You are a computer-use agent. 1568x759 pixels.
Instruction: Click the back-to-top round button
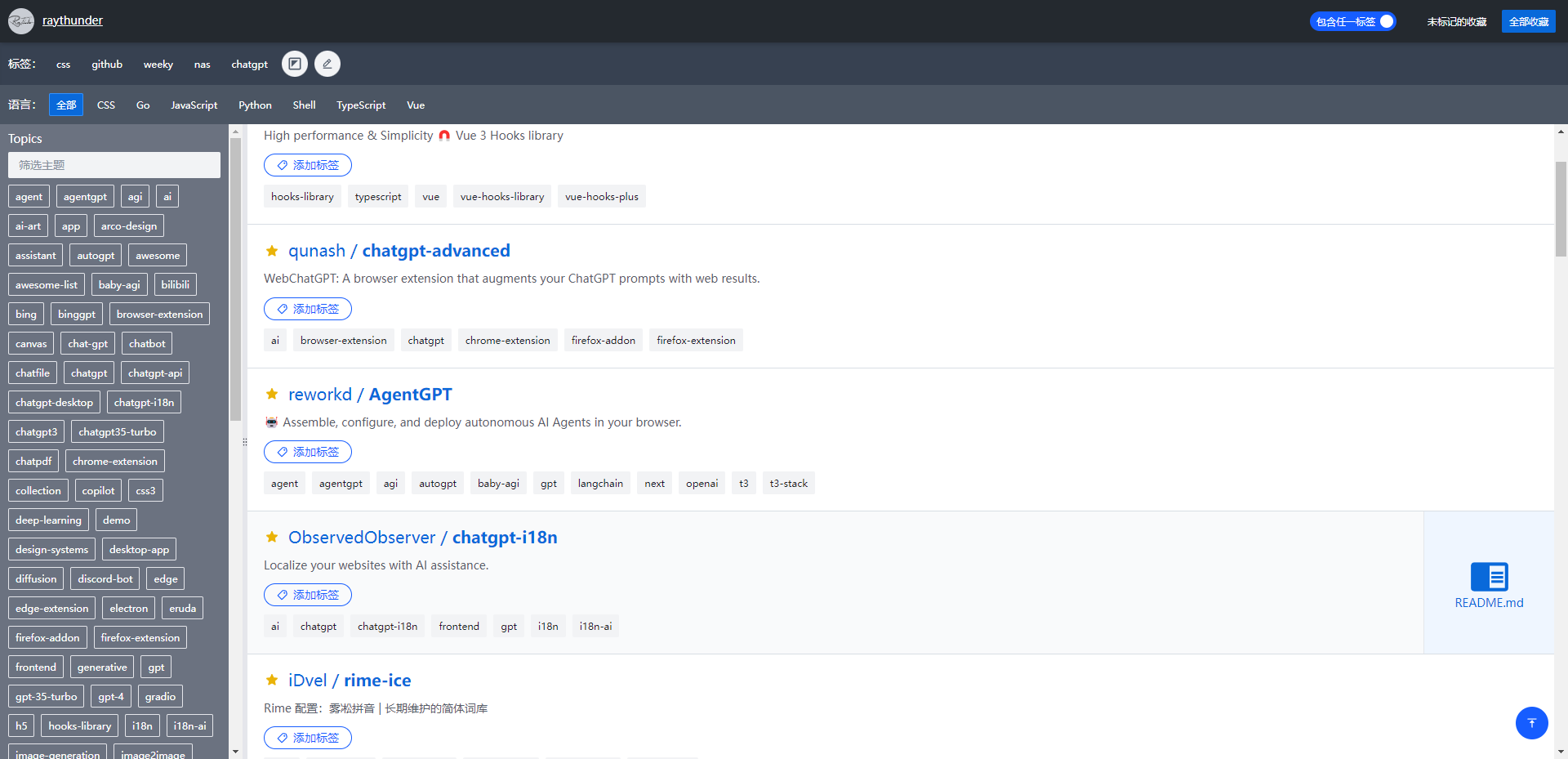coord(1531,723)
